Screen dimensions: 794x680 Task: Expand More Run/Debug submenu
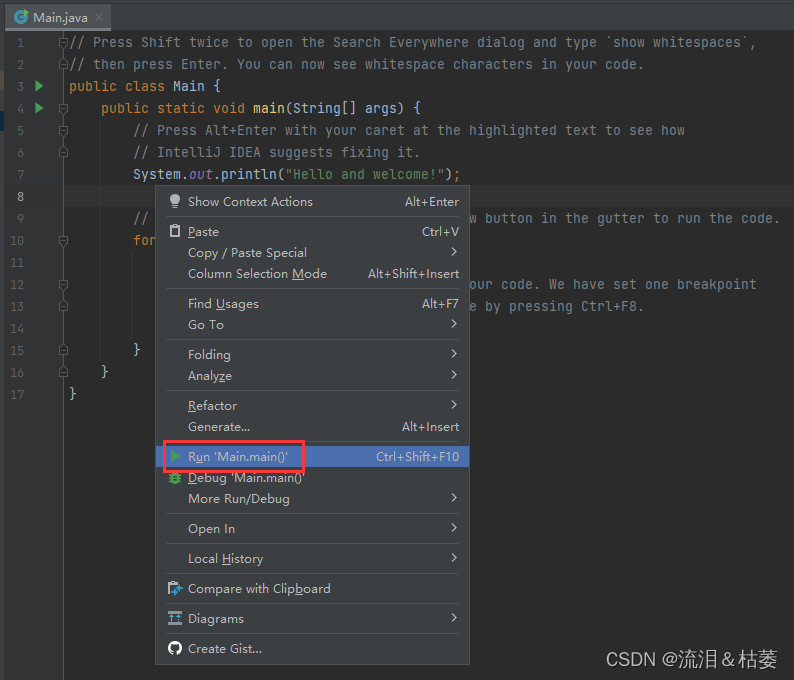click(312, 499)
